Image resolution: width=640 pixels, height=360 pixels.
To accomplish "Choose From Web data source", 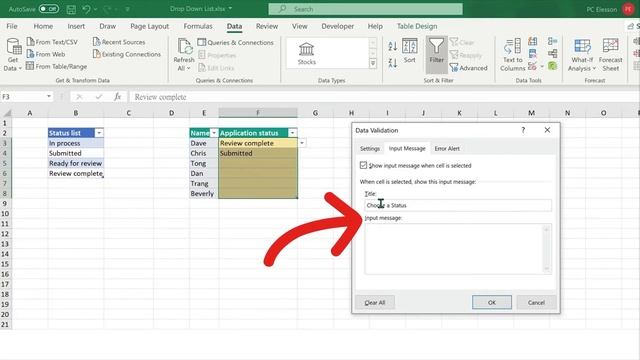I will click(46, 54).
